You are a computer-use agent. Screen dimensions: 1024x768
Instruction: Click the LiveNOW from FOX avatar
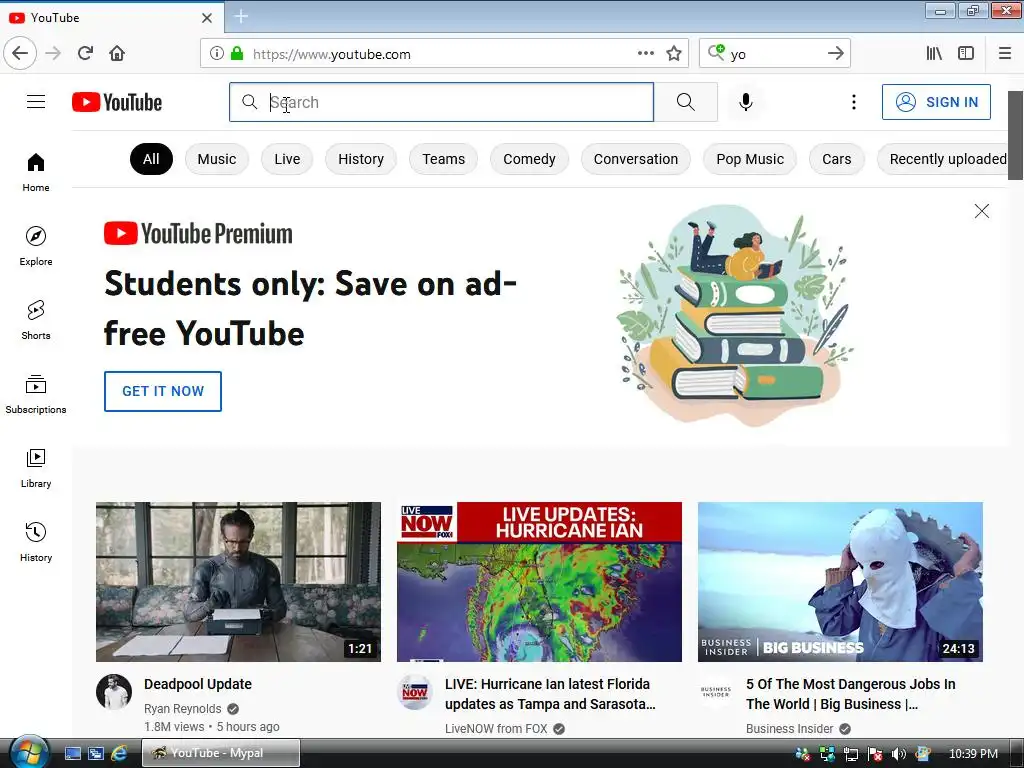415,692
